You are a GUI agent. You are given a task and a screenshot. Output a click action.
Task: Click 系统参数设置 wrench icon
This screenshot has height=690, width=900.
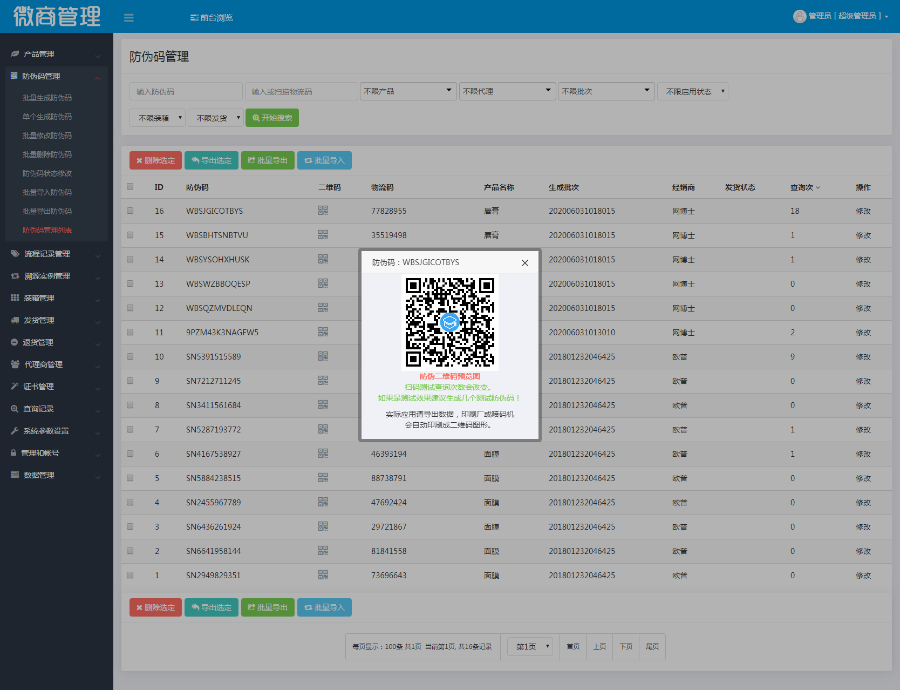[x=14, y=431]
